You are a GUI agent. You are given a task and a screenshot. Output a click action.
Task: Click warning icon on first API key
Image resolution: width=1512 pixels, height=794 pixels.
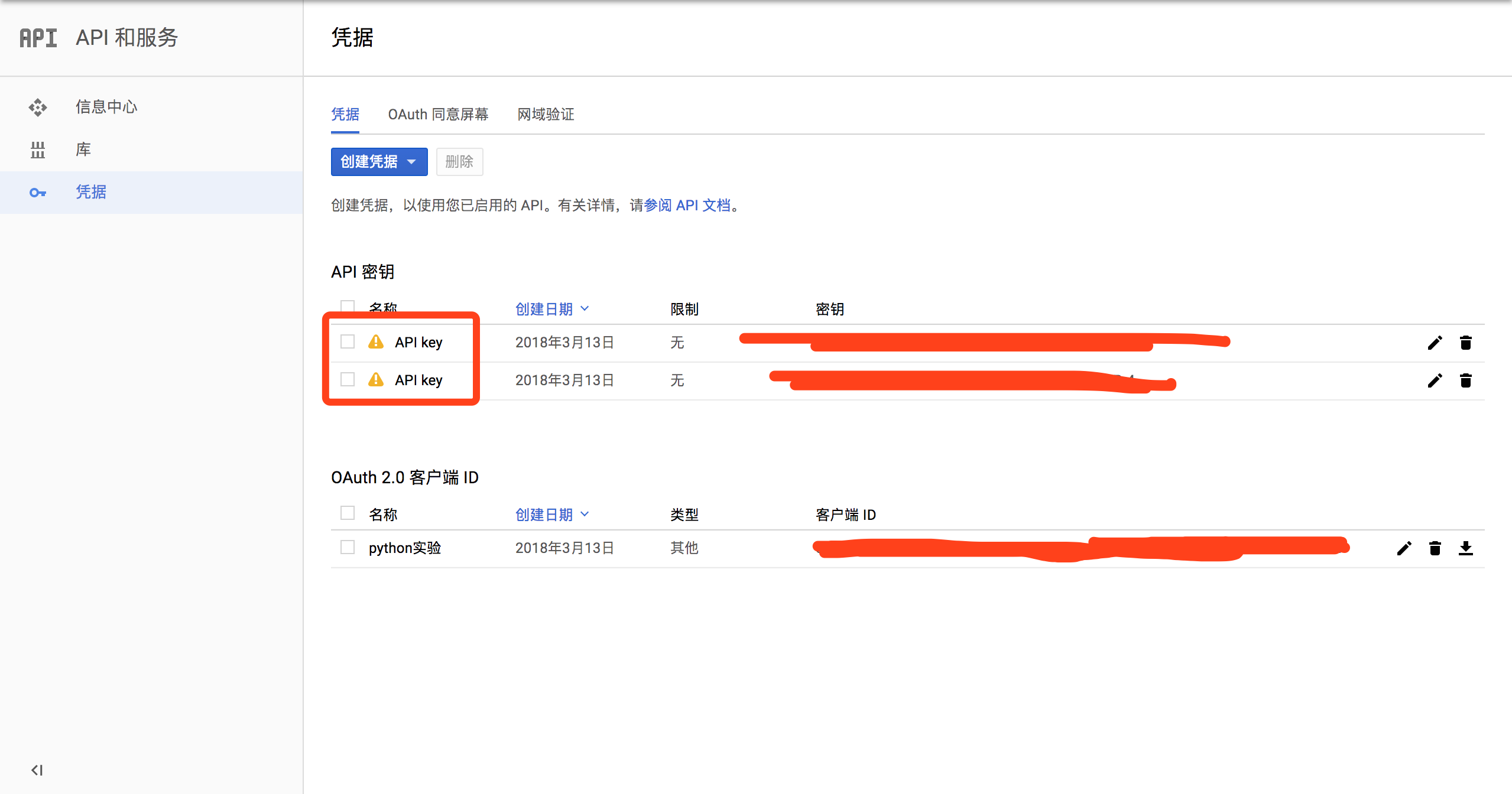[x=376, y=342]
